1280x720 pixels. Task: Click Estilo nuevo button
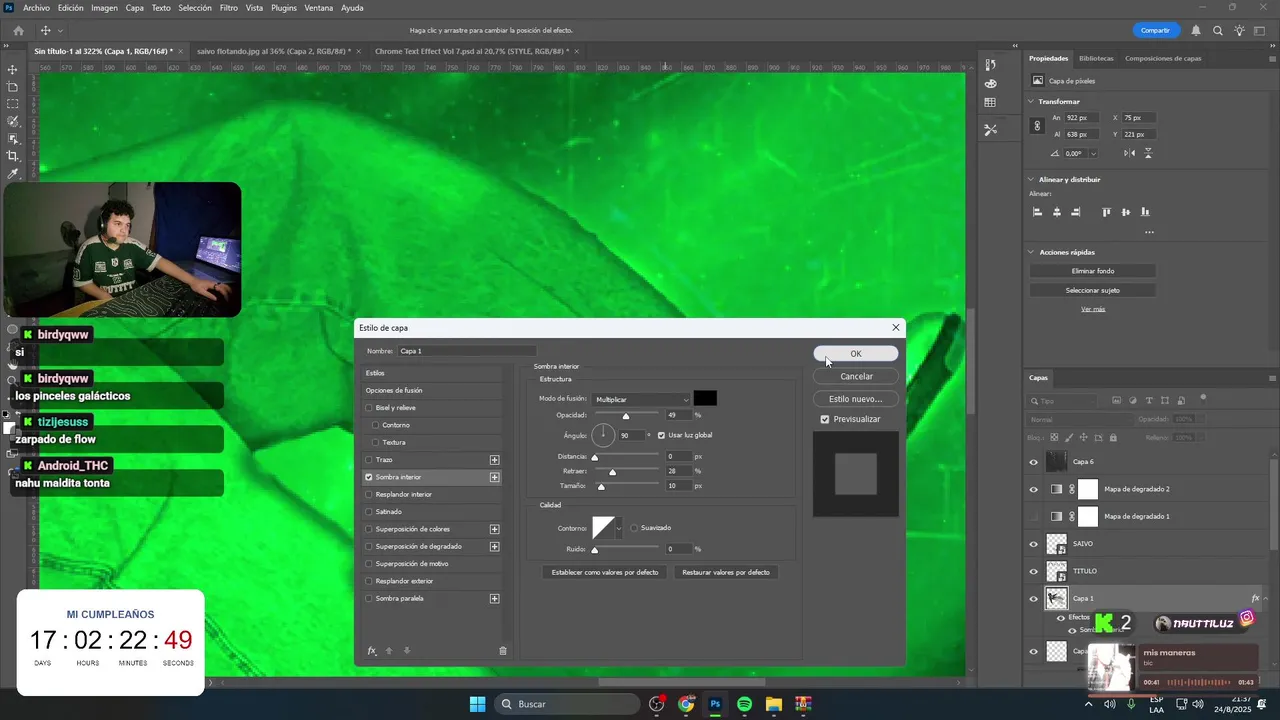click(x=856, y=399)
